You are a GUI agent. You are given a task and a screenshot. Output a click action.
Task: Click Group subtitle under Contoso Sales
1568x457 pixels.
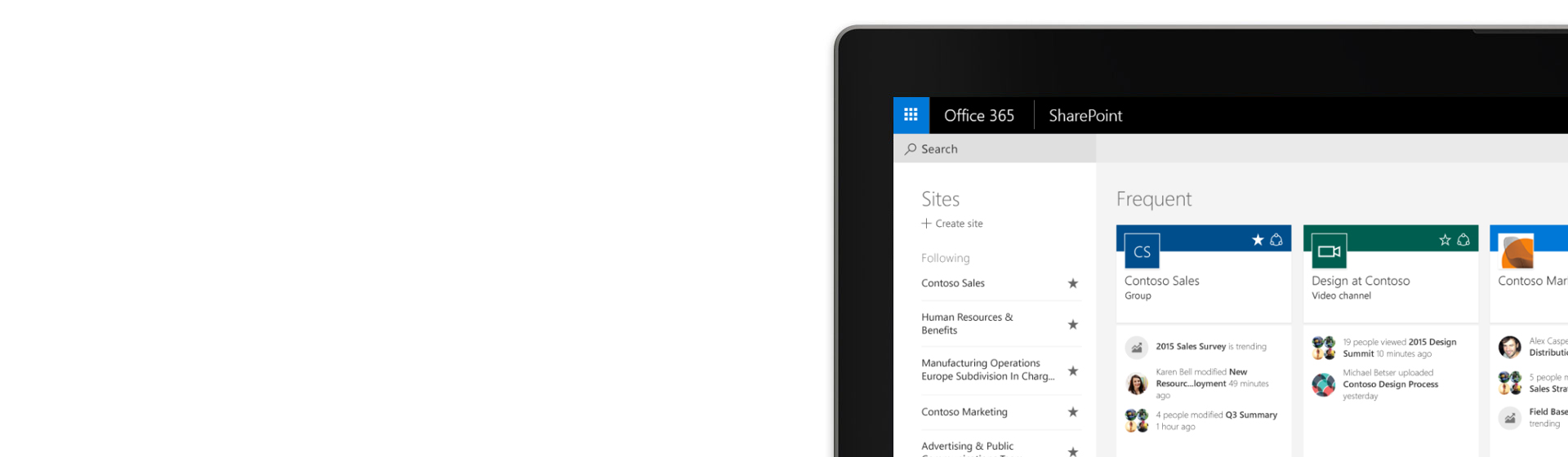tap(1138, 296)
